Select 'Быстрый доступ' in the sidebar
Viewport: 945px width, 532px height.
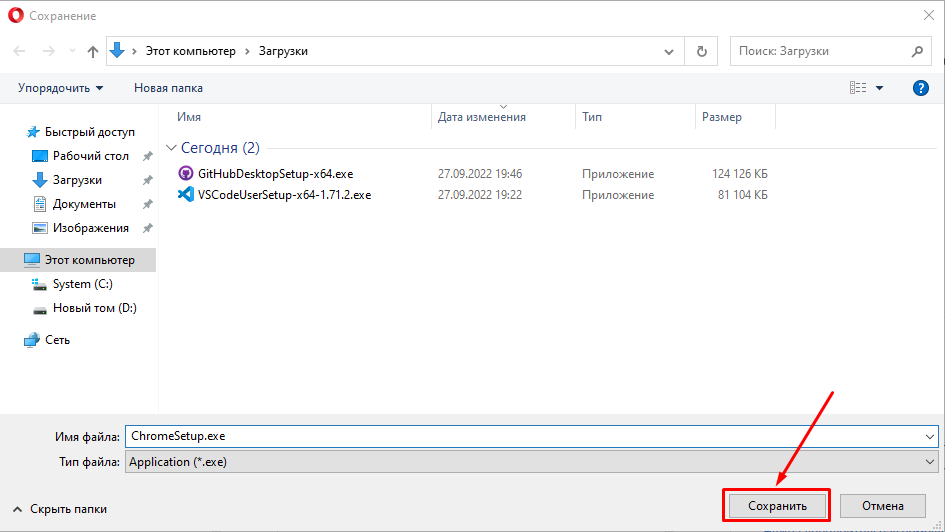pos(90,132)
